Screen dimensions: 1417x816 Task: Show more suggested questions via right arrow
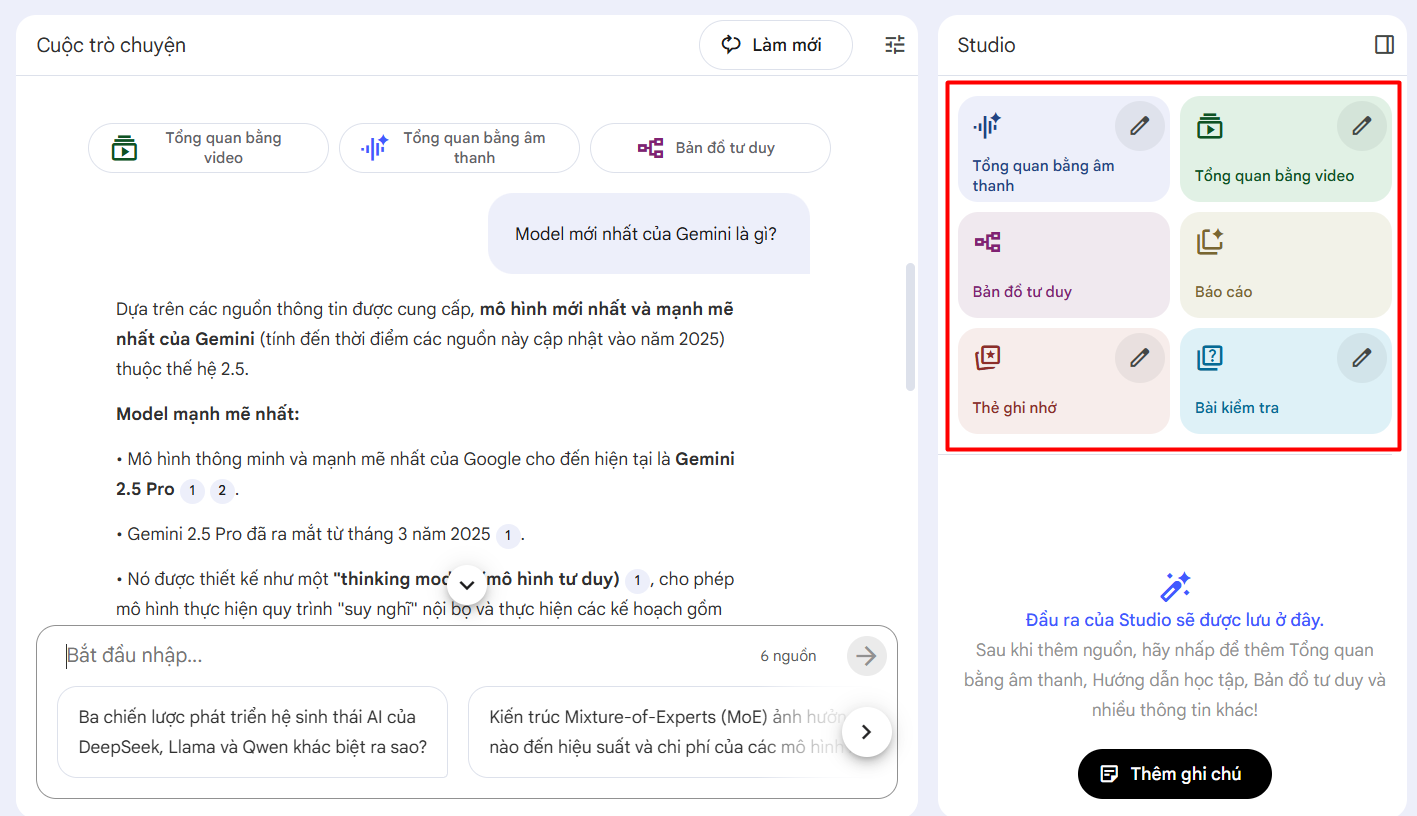pos(866,731)
